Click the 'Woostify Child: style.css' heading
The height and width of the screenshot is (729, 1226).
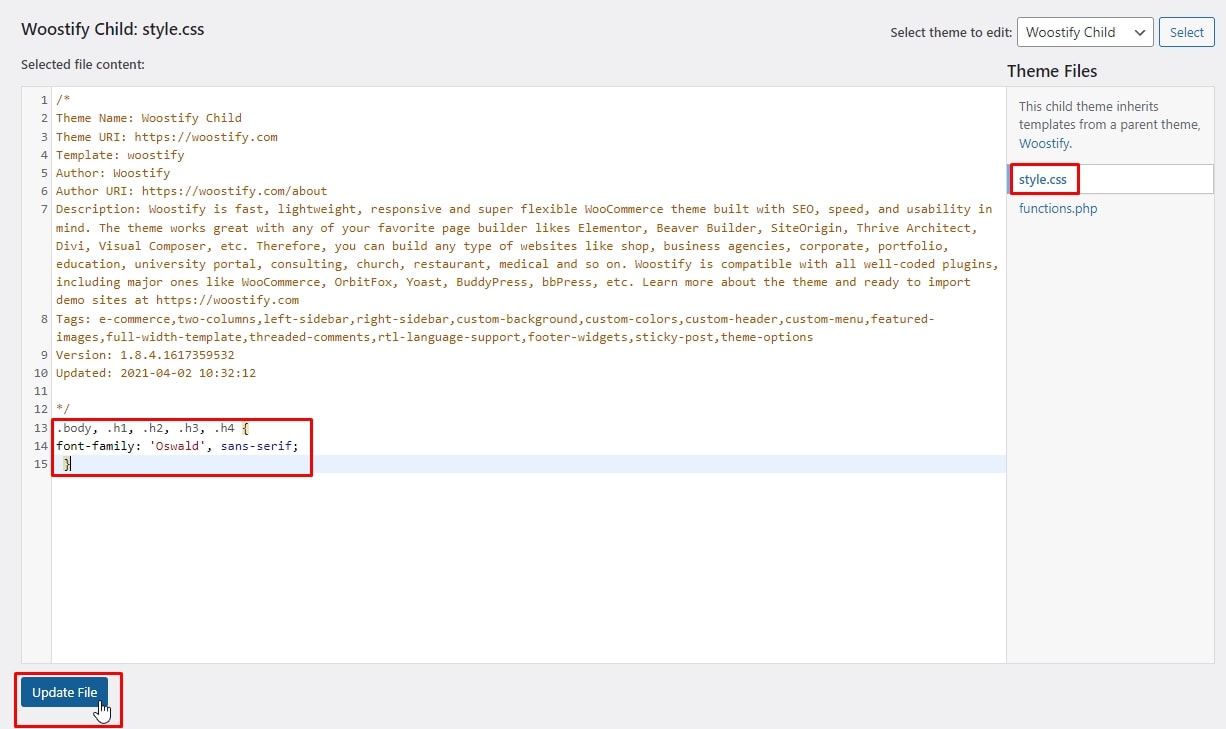point(113,29)
